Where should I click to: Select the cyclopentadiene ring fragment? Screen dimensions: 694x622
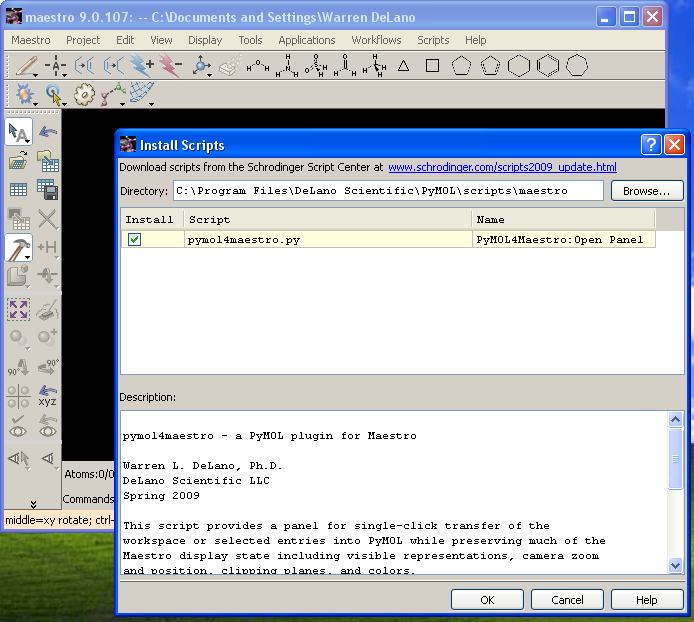click(490, 66)
